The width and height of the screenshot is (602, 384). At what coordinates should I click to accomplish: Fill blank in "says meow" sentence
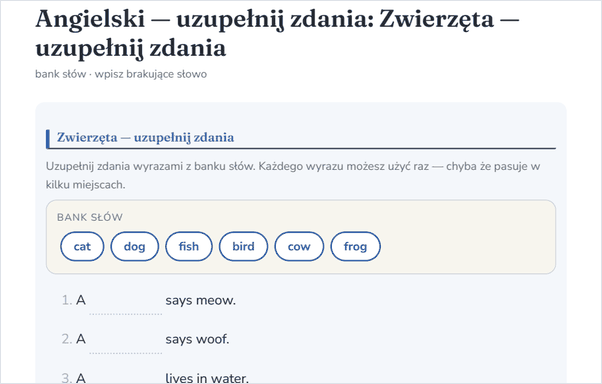pyautogui.click(x=126, y=301)
